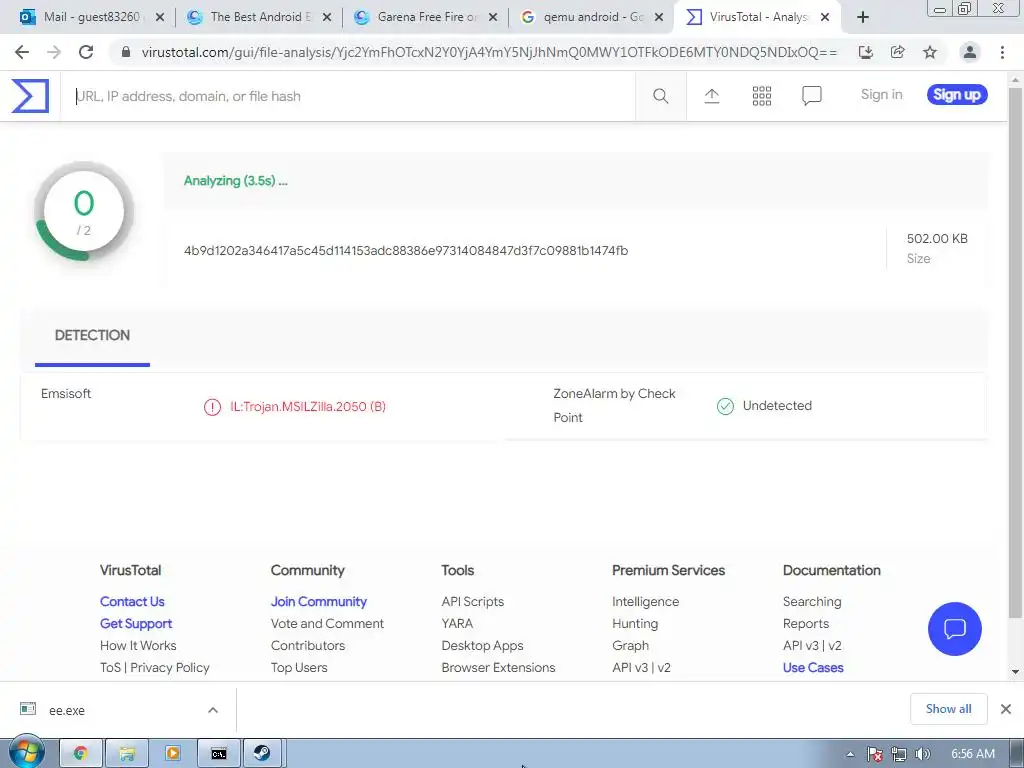The image size is (1024, 768).
Task: Open the Chrome profile avatar icon
Action: 970,52
